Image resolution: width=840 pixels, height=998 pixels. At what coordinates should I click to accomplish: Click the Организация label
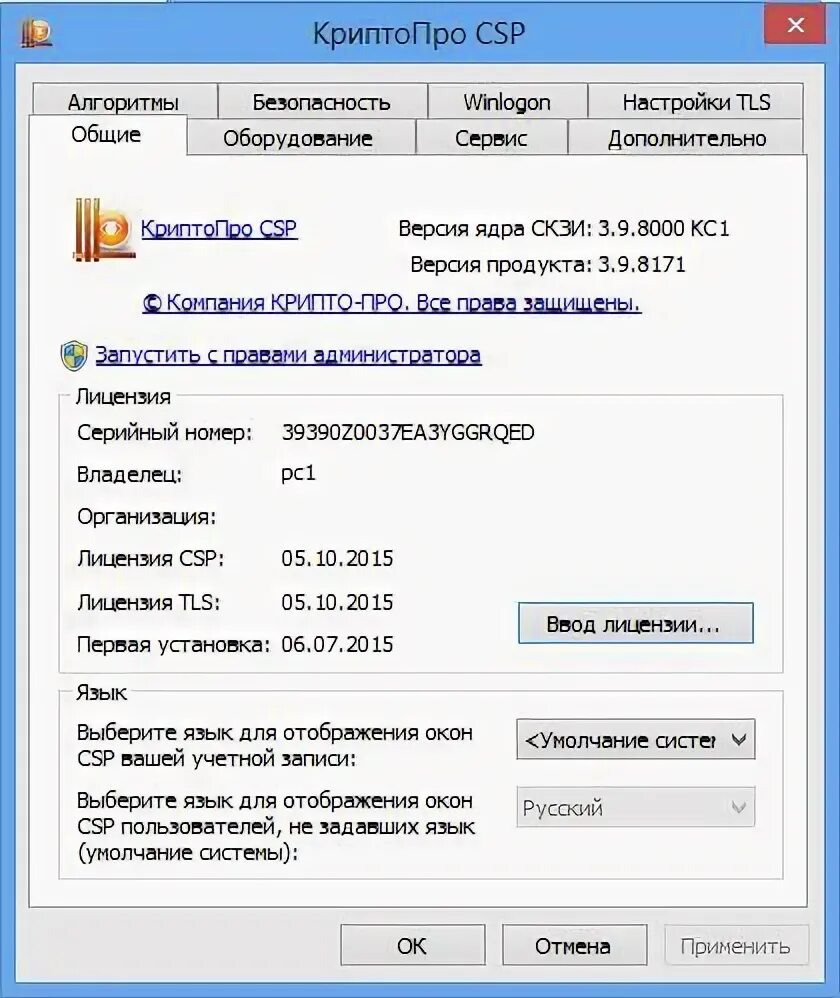click(x=147, y=517)
